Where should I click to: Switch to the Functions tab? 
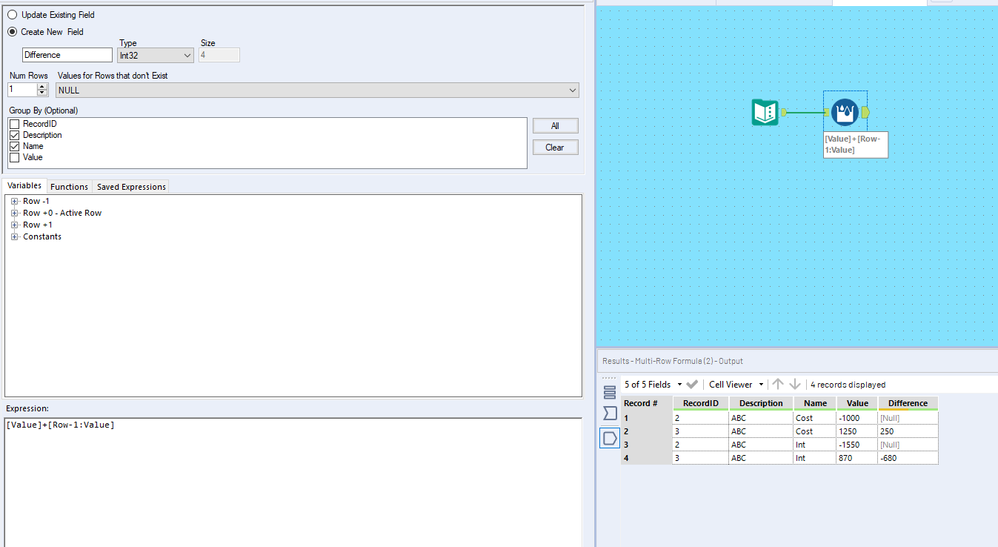pos(69,187)
